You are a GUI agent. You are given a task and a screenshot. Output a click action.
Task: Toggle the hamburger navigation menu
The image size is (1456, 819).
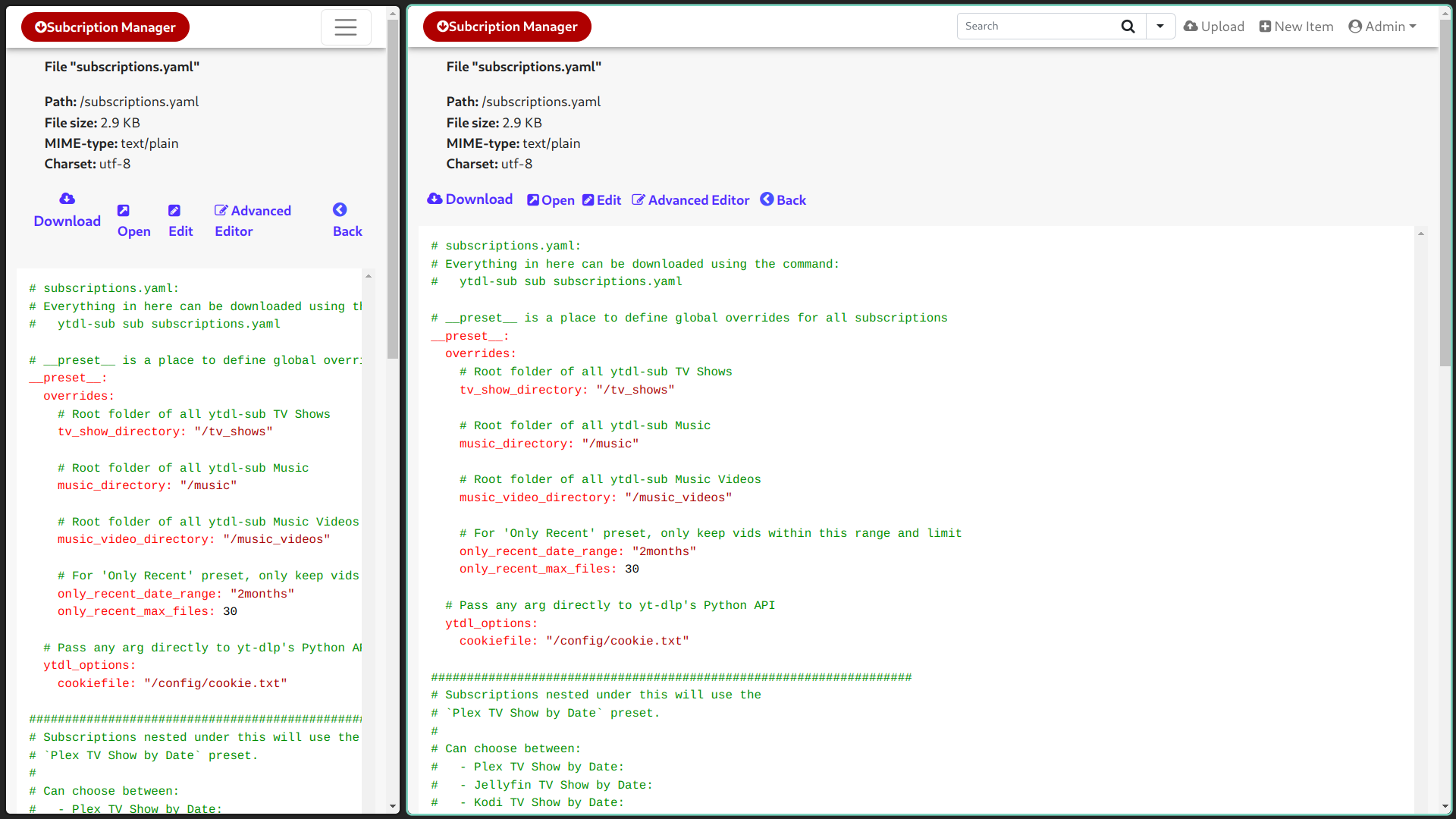[x=346, y=27]
